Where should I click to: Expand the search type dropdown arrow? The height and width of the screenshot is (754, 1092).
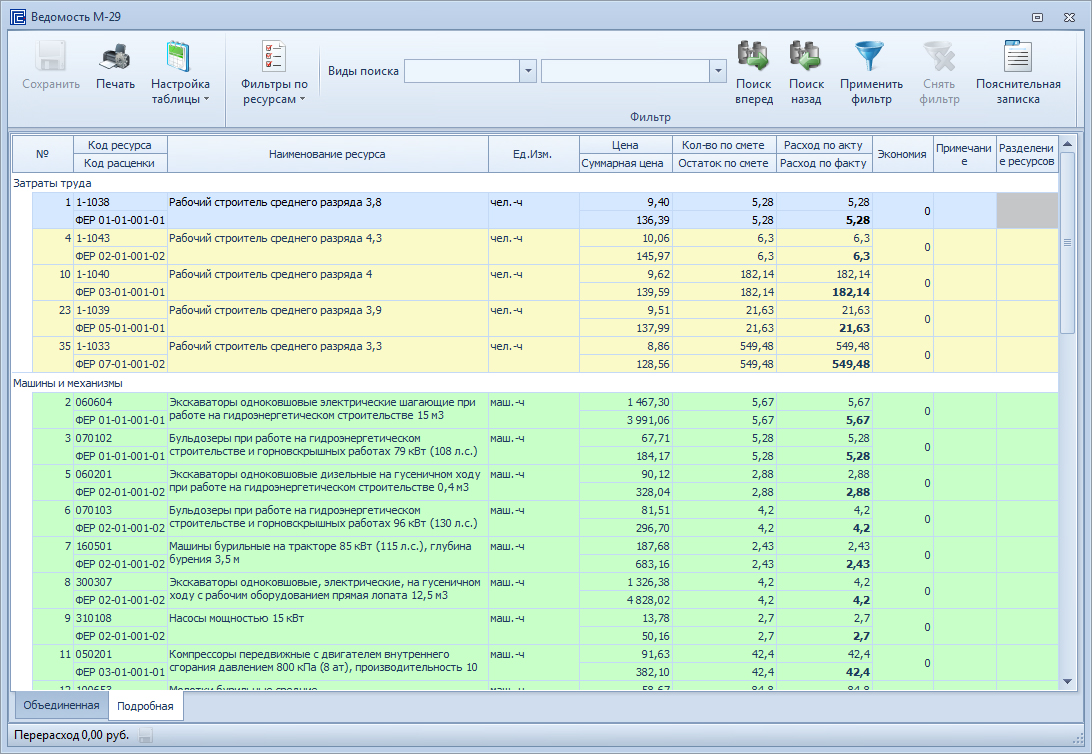[x=528, y=71]
